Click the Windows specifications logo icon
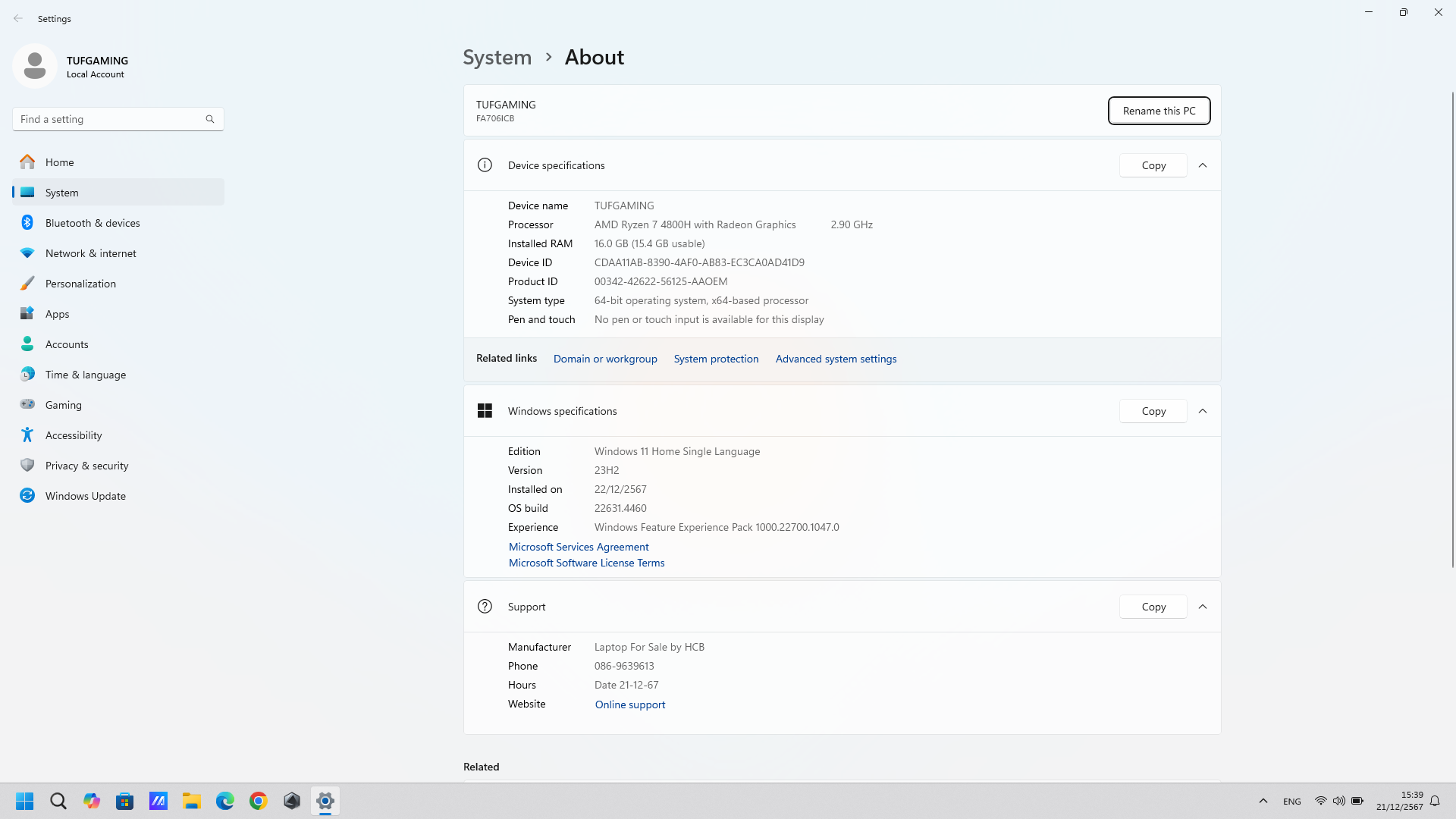Viewport: 1456px width, 819px height. [485, 411]
